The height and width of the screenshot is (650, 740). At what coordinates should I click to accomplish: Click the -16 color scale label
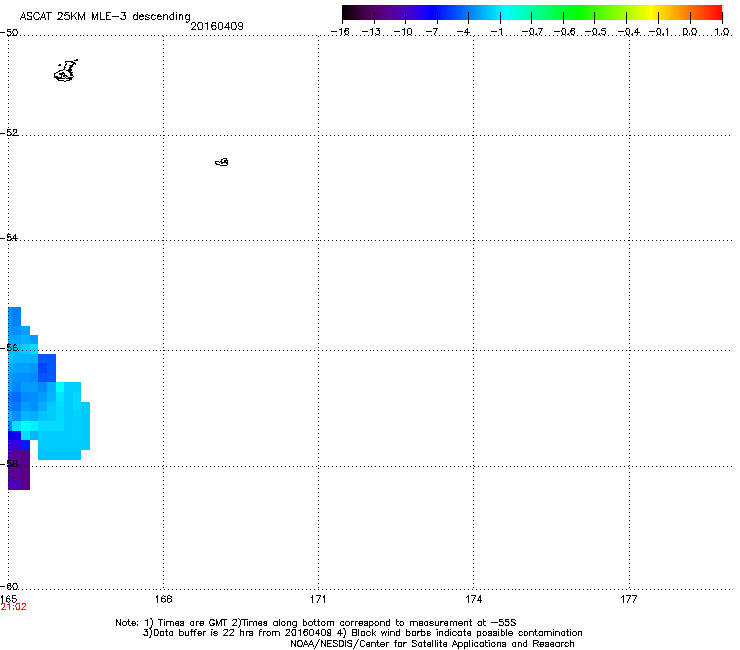[x=340, y=32]
